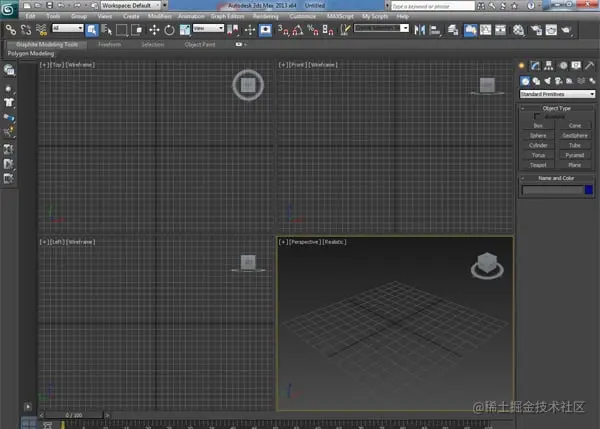Open the Named Selection Sets dropdown
Image resolution: width=600 pixels, height=429 pixels.
[x=382, y=28]
